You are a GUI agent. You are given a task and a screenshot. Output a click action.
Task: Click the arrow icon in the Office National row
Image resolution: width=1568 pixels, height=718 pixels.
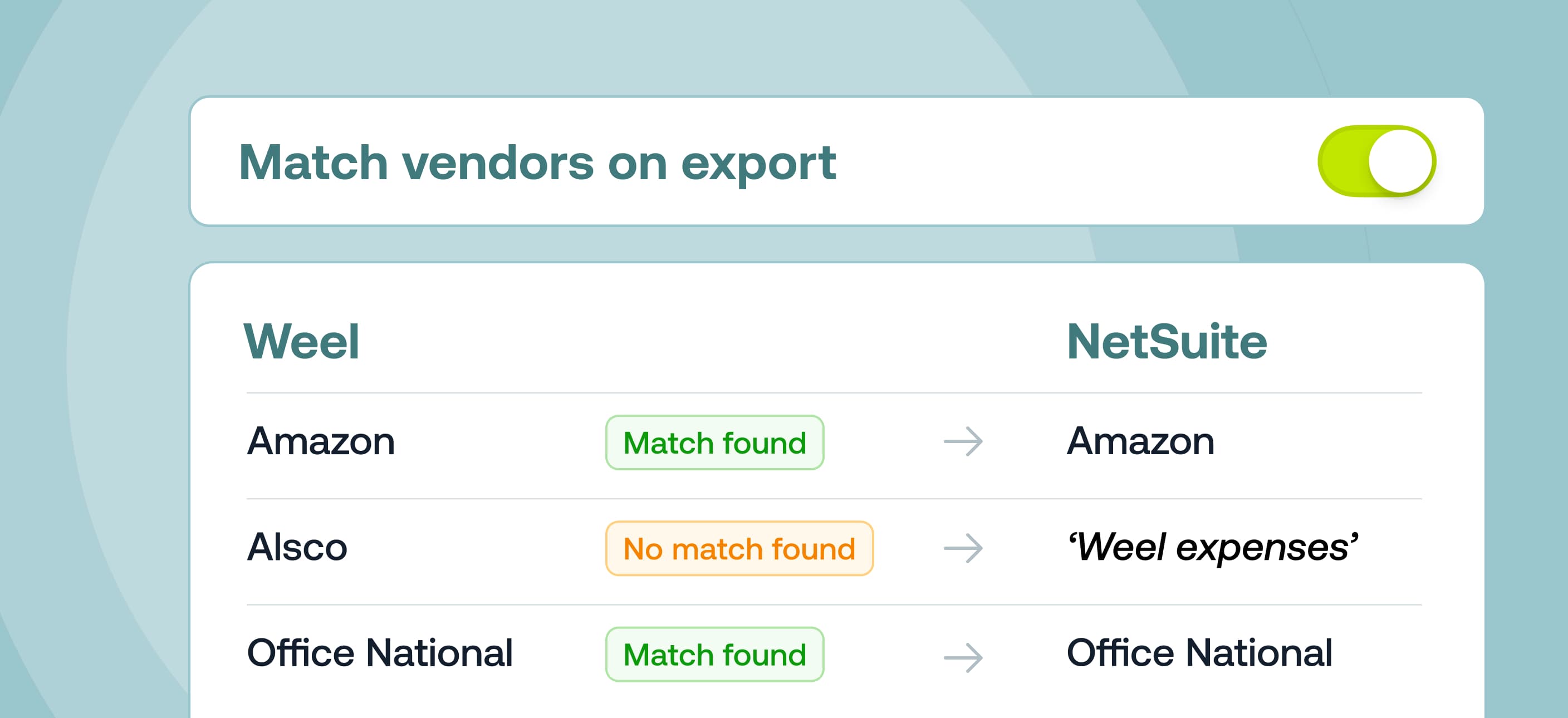(963, 657)
